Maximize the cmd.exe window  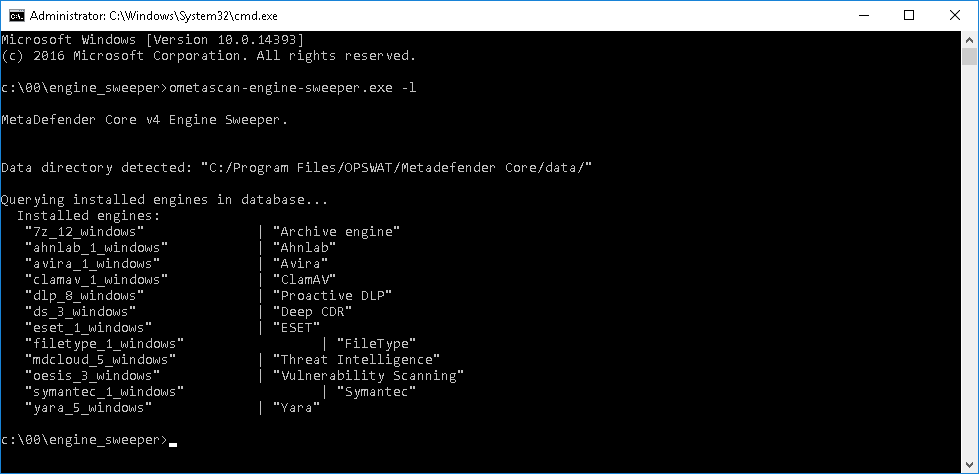click(x=908, y=16)
